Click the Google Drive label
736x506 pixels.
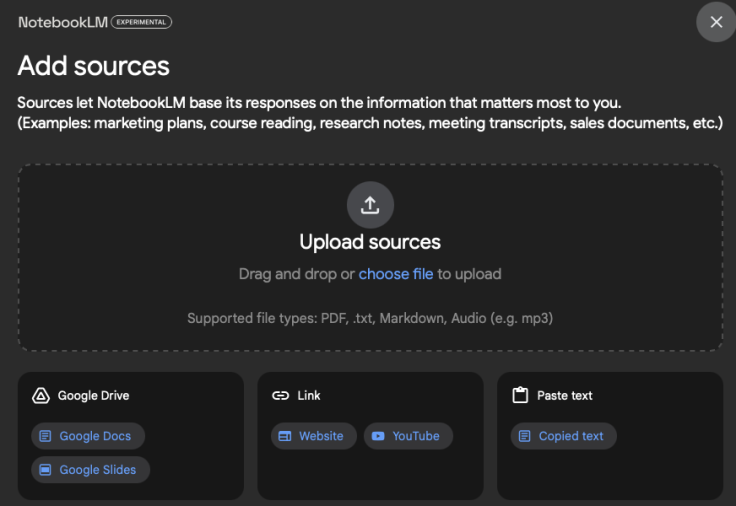(93, 396)
